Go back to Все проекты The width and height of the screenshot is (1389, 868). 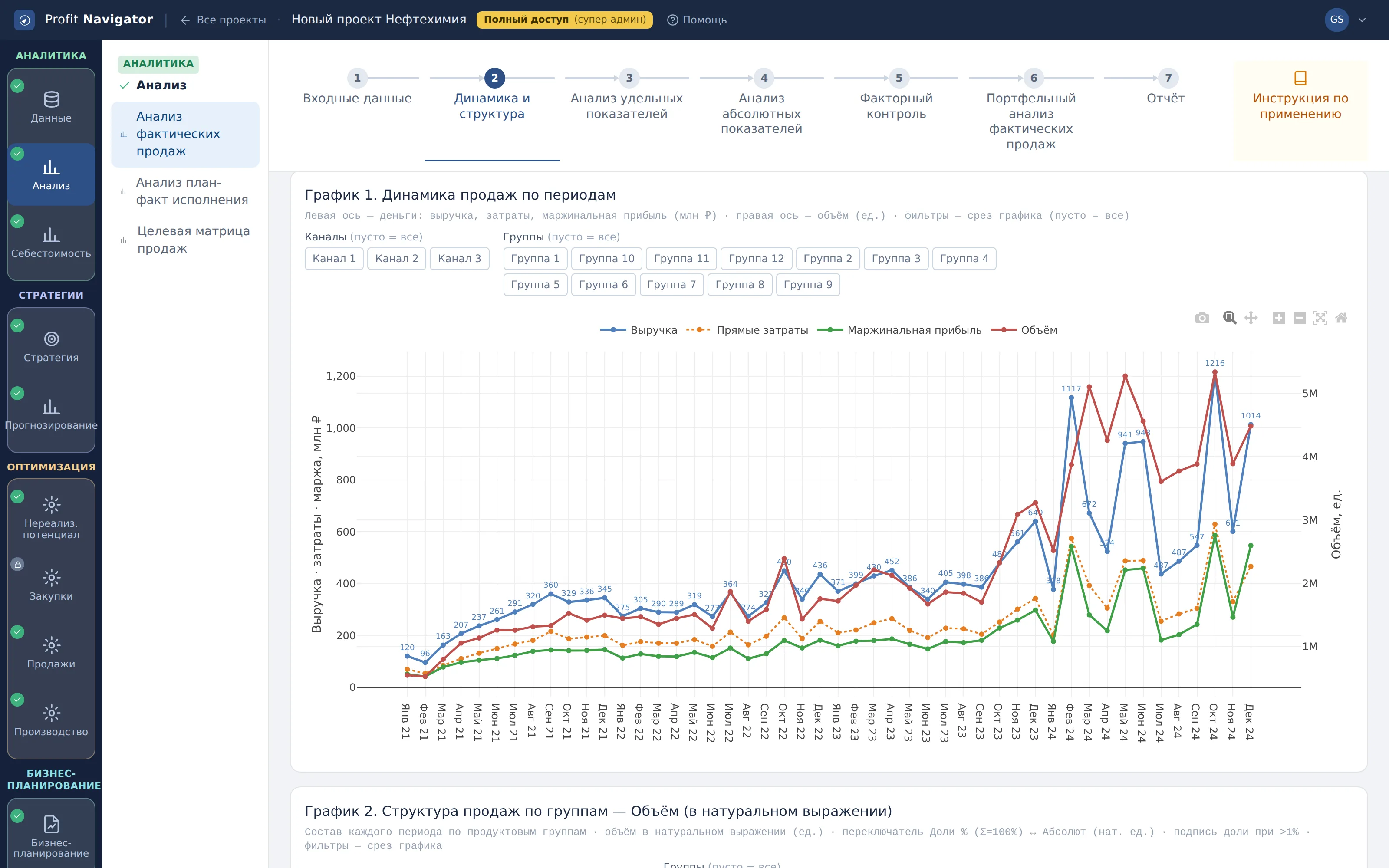pos(223,20)
